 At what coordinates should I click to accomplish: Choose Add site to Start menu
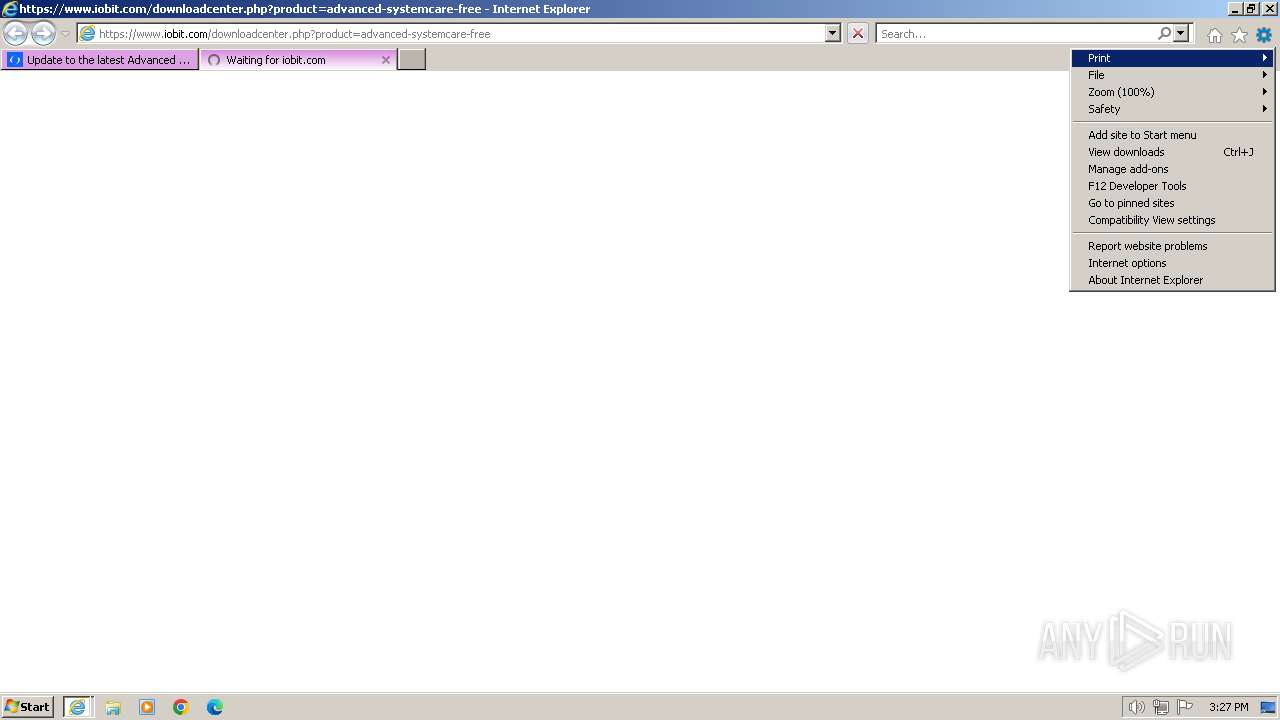tap(1172, 135)
